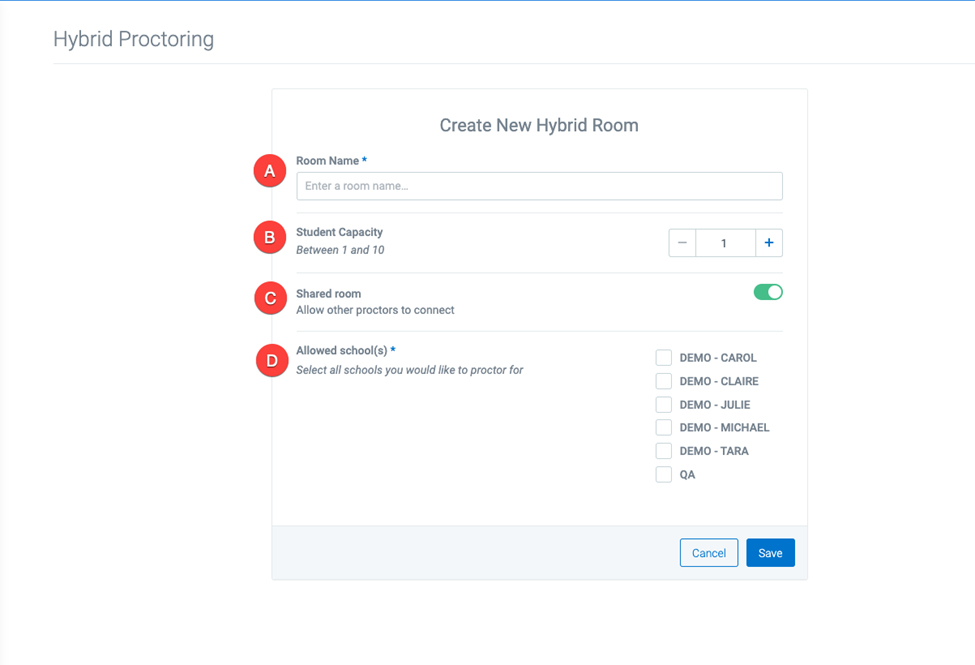The height and width of the screenshot is (665, 975).
Task: Click the DEMO - TARA school label
Action: click(x=714, y=451)
